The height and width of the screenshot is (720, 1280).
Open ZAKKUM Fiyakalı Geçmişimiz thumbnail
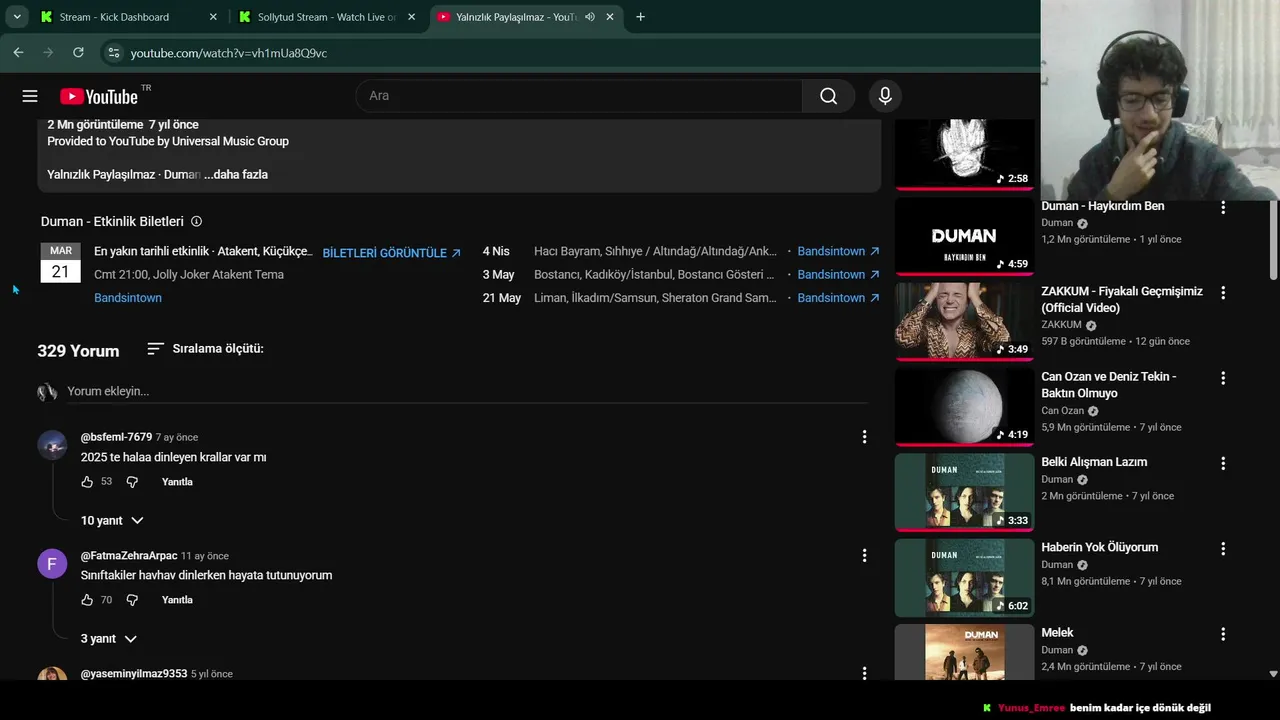(964, 321)
